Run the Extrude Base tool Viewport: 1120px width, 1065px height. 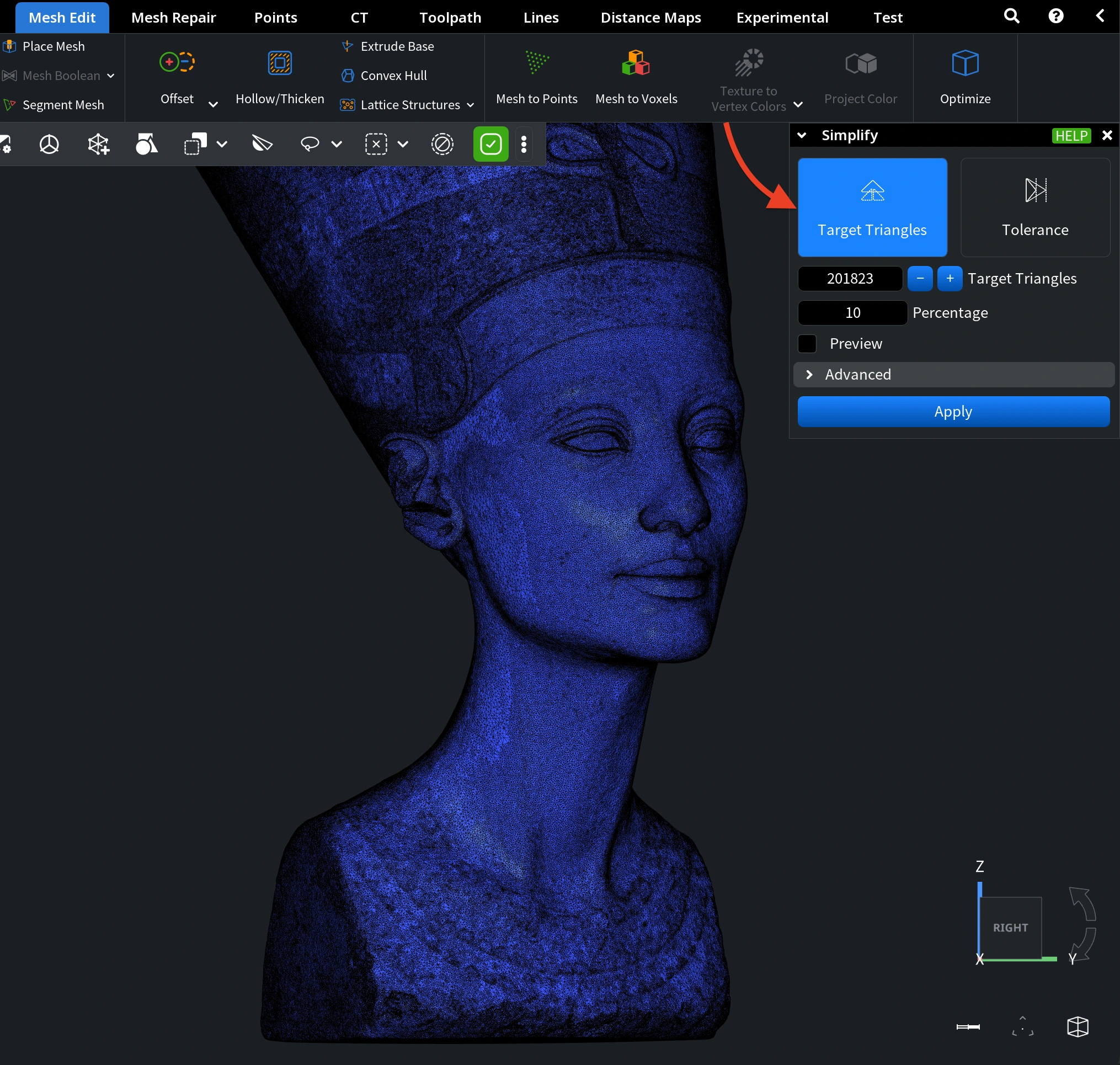388,46
